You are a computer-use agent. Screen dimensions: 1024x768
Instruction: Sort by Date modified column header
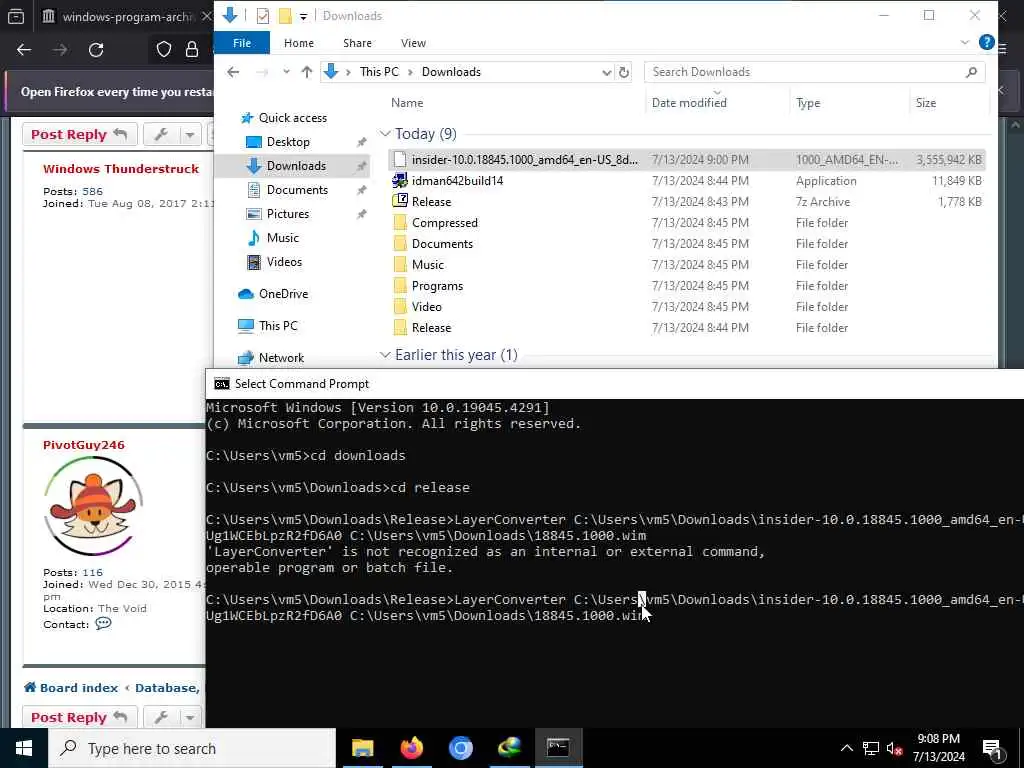point(689,103)
